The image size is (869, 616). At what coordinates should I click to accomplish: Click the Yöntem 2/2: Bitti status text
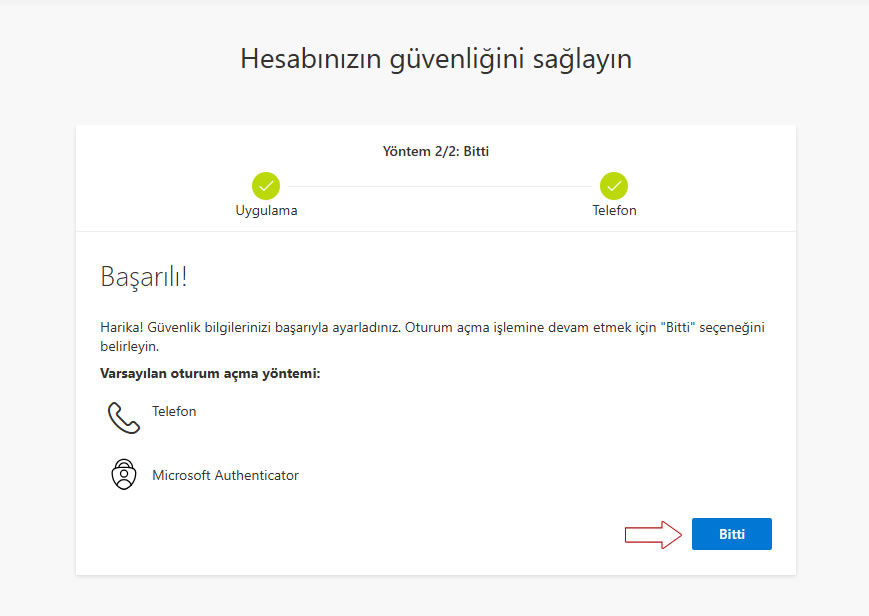tap(436, 151)
